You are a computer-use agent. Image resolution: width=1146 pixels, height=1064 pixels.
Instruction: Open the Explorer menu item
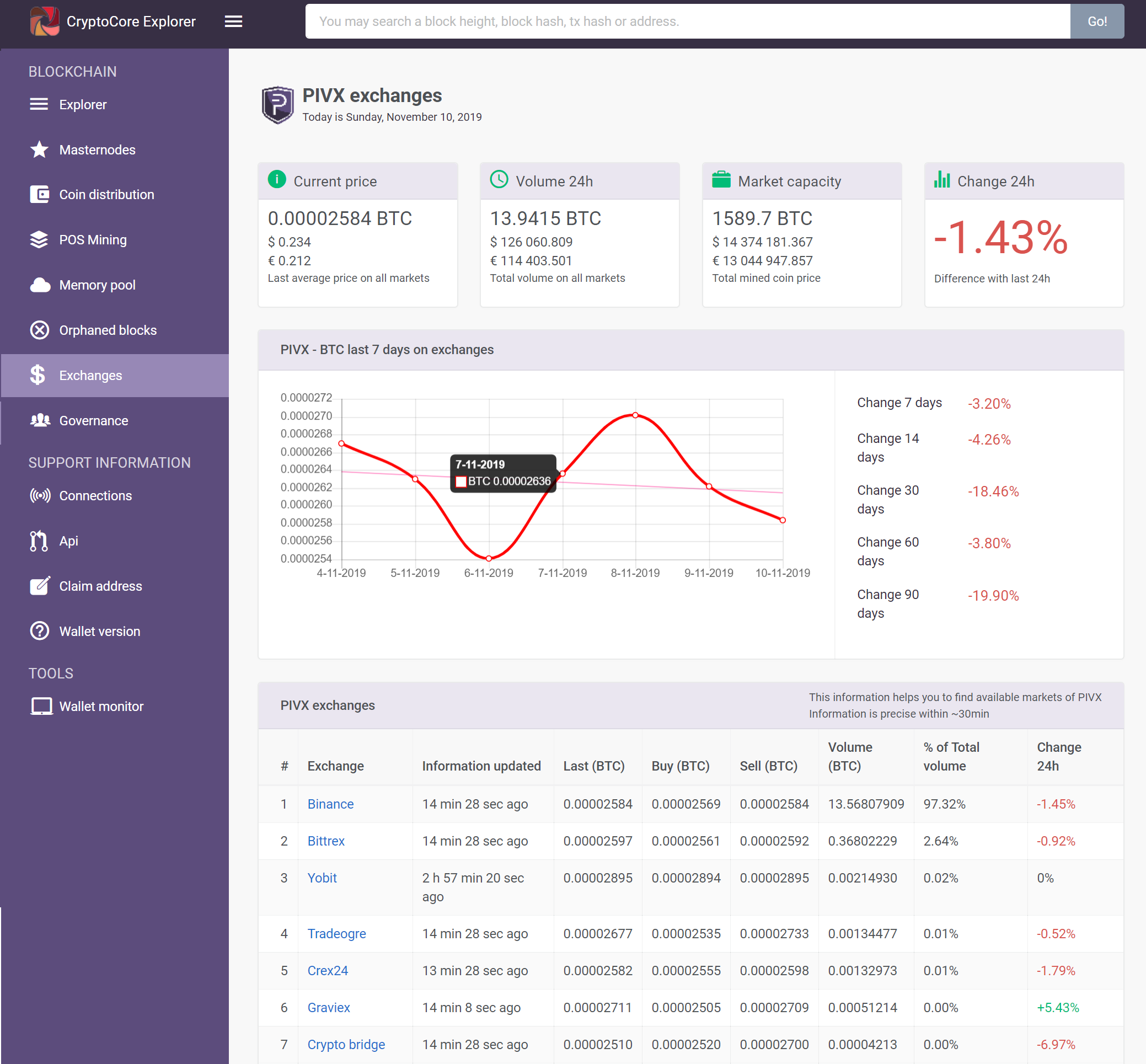(x=115, y=104)
